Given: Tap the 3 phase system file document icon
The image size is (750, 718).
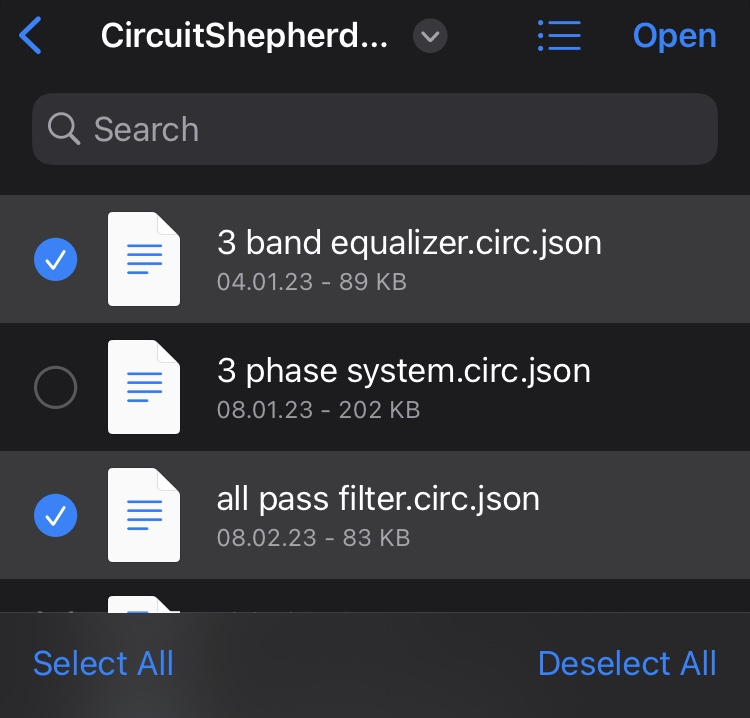Looking at the screenshot, I should [x=144, y=387].
